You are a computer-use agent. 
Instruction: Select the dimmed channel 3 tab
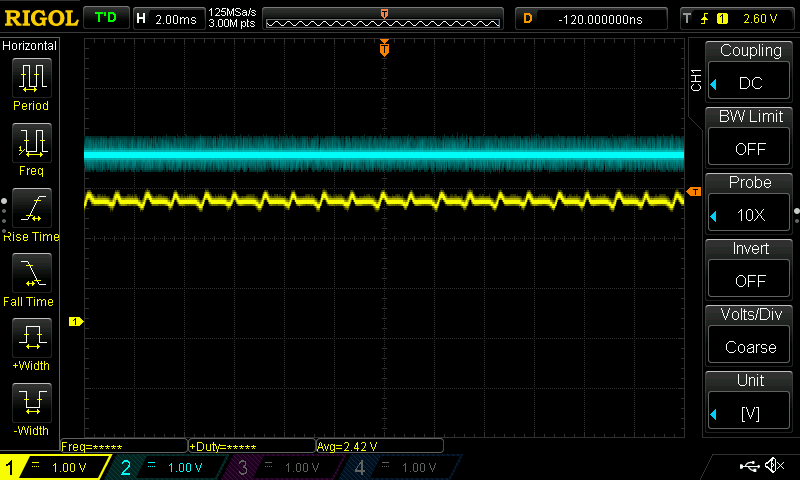coord(286,467)
